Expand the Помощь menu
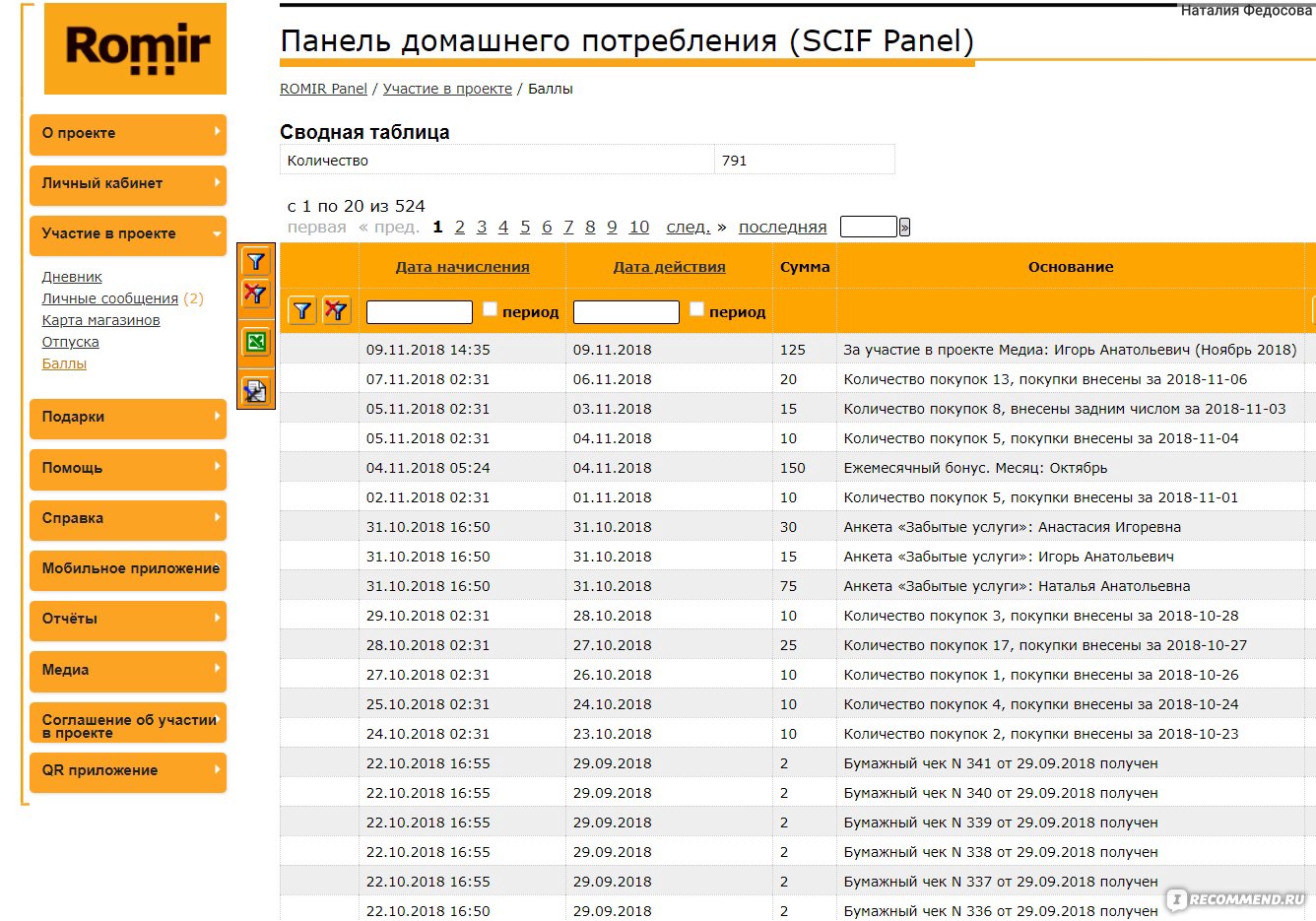 pos(128,468)
